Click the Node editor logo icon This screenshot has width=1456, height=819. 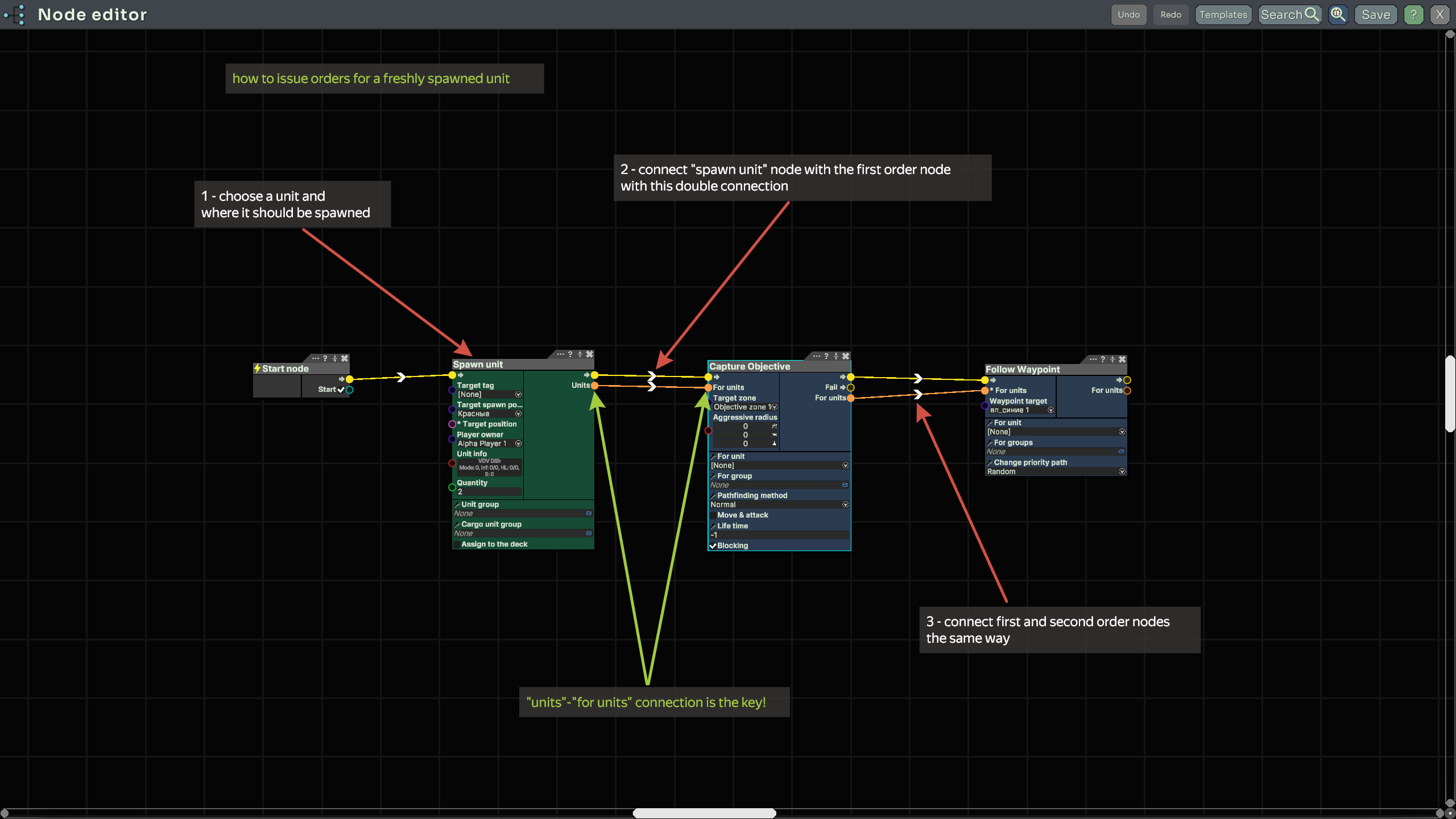click(15, 14)
